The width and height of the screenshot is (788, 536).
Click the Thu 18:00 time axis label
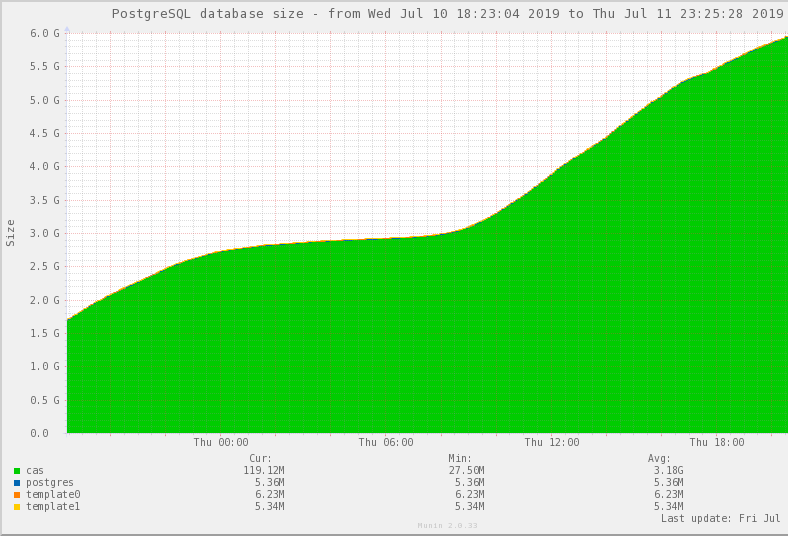[717, 442]
